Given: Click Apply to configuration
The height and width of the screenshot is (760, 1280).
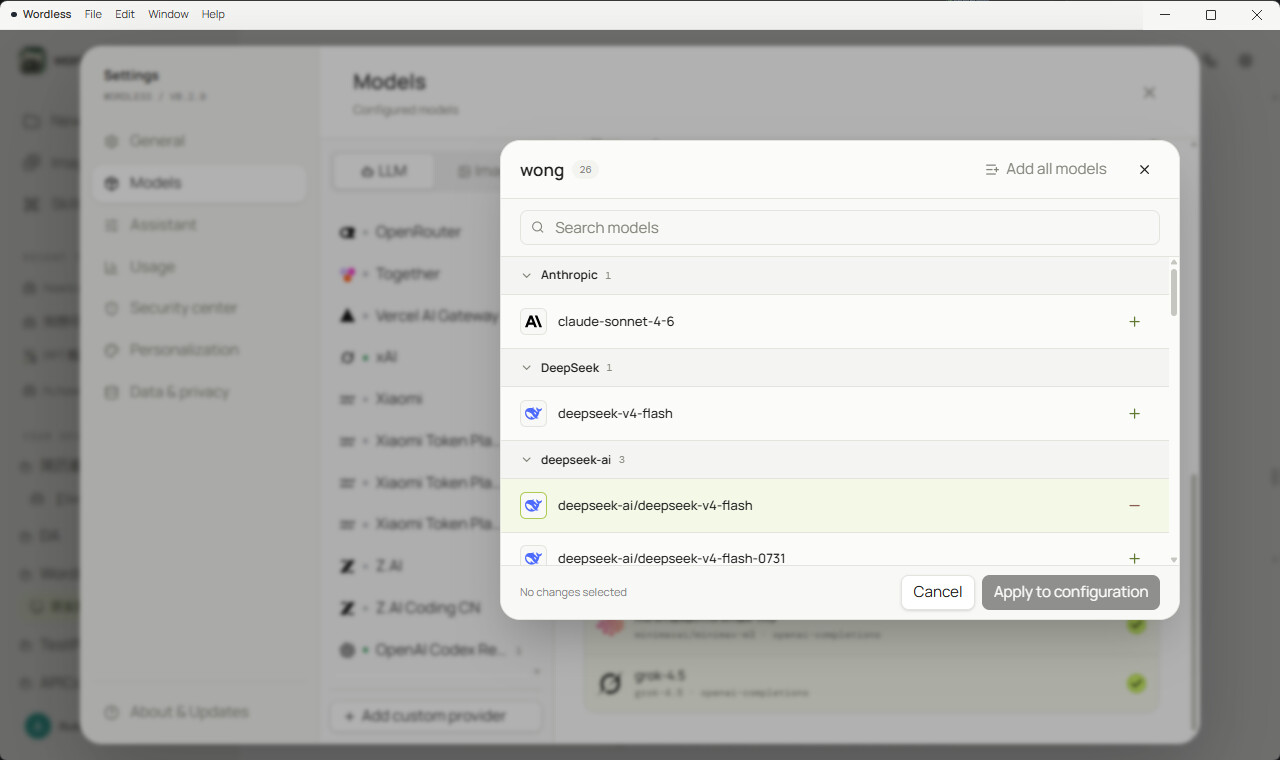Looking at the screenshot, I should (1070, 592).
